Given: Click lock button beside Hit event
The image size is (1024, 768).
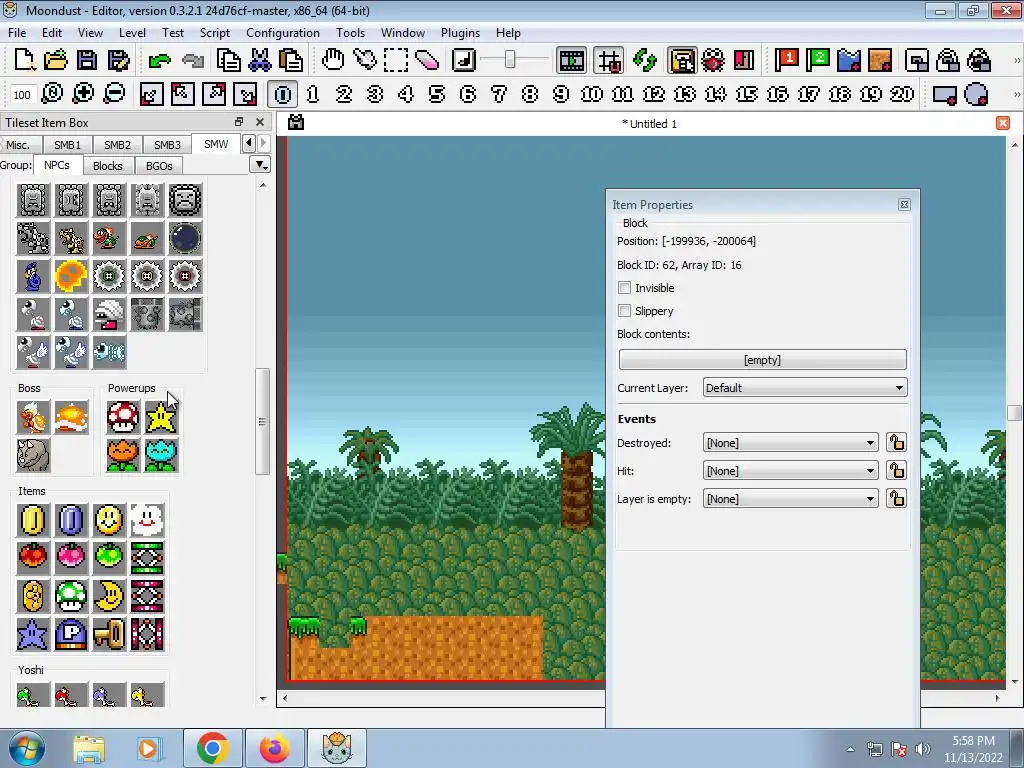Looking at the screenshot, I should 897,471.
